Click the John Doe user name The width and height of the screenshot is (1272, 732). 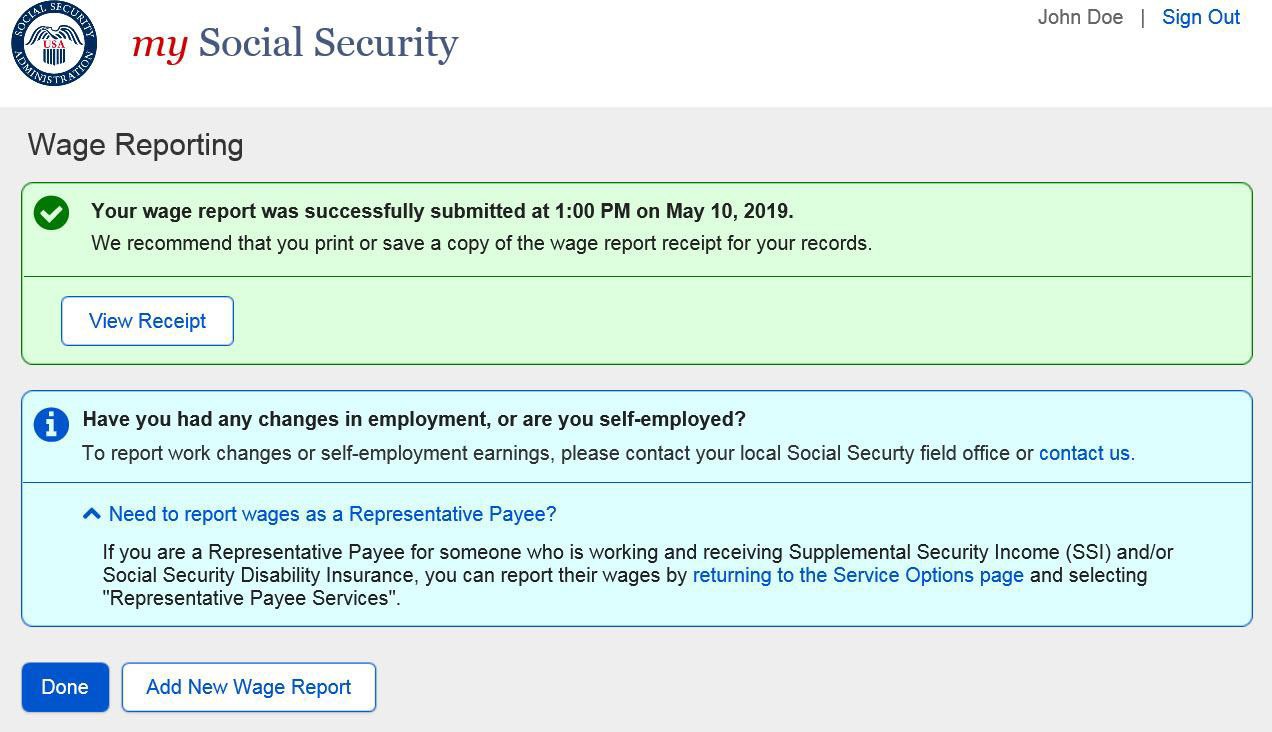(x=1080, y=18)
